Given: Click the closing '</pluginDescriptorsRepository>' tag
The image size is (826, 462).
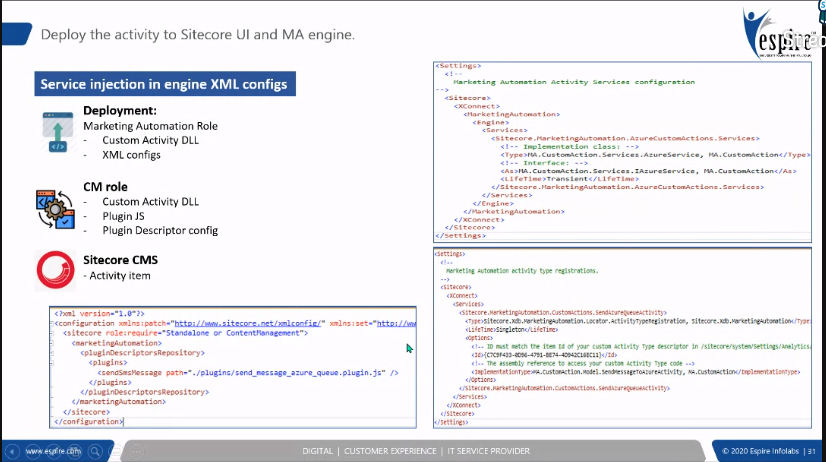Looking at the screenshot, I should tap(144, 392).
